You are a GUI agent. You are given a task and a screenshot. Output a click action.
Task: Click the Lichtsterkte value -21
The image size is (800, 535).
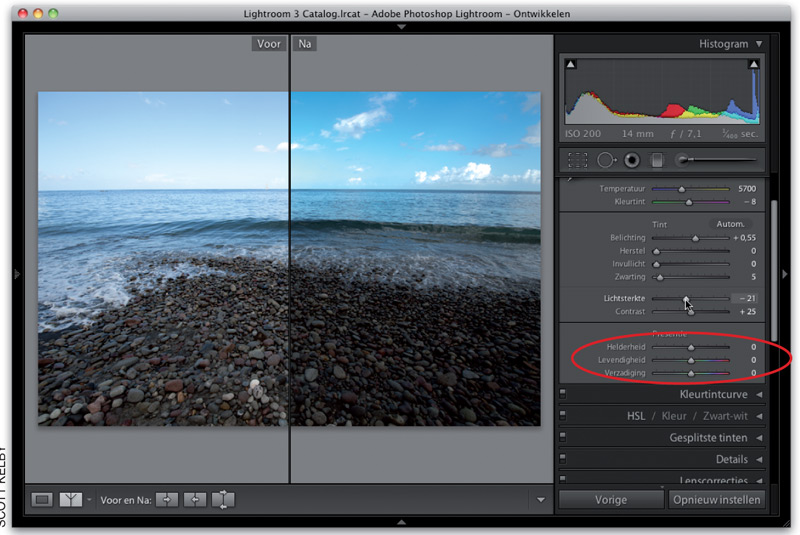click(747, 298)
